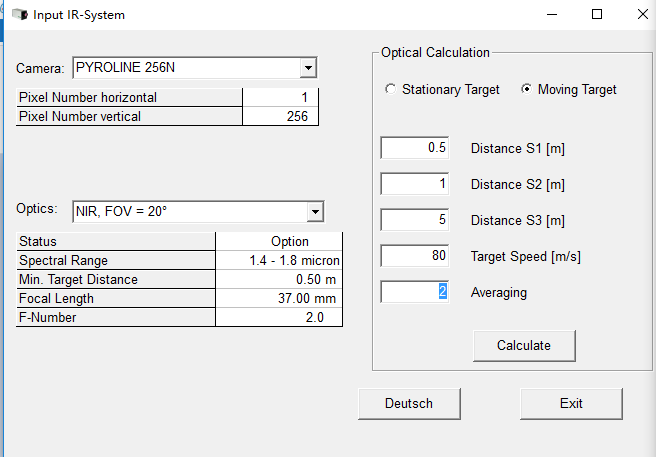Select the Moving Target radio button
Viewport: 656px width, 457px height.
click(527, 89)
